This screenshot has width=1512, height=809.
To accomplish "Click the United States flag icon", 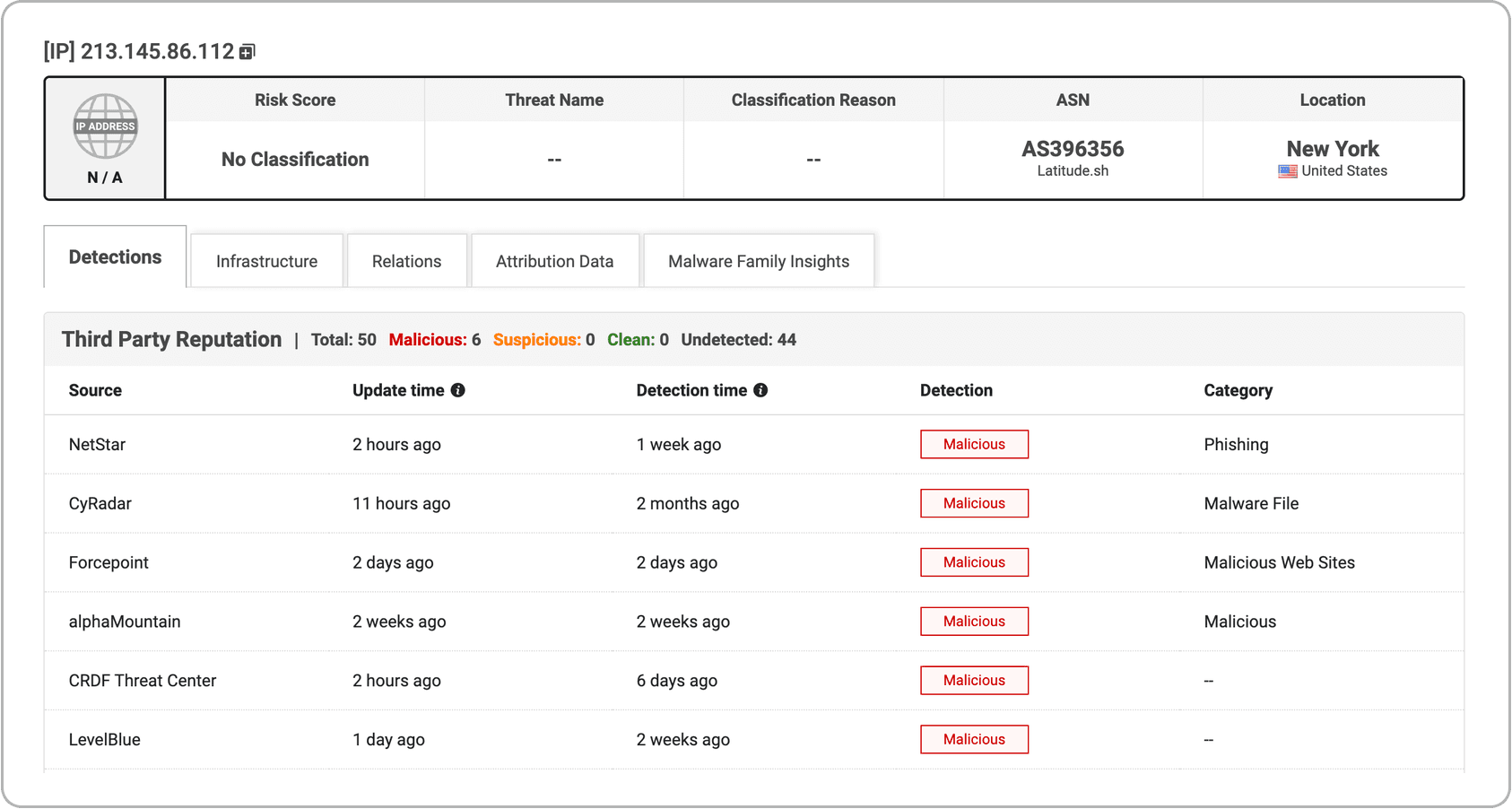I will tap(1288, 171).
